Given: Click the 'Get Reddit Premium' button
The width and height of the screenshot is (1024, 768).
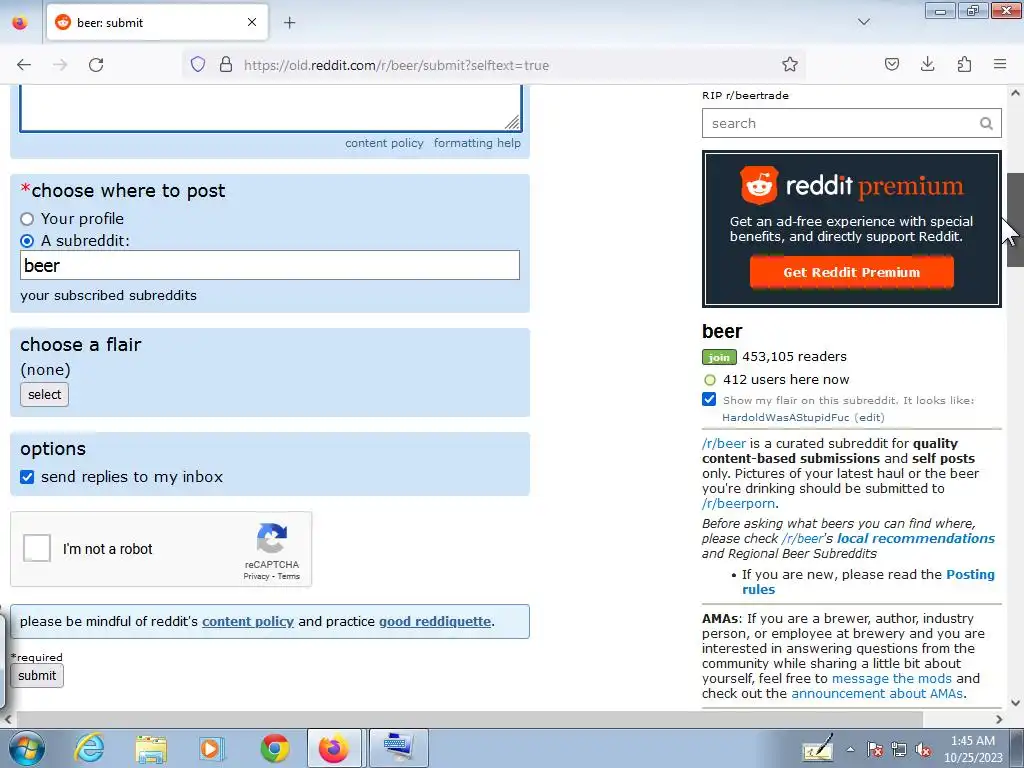Looking at the screenshot, I should pos(852,272).
